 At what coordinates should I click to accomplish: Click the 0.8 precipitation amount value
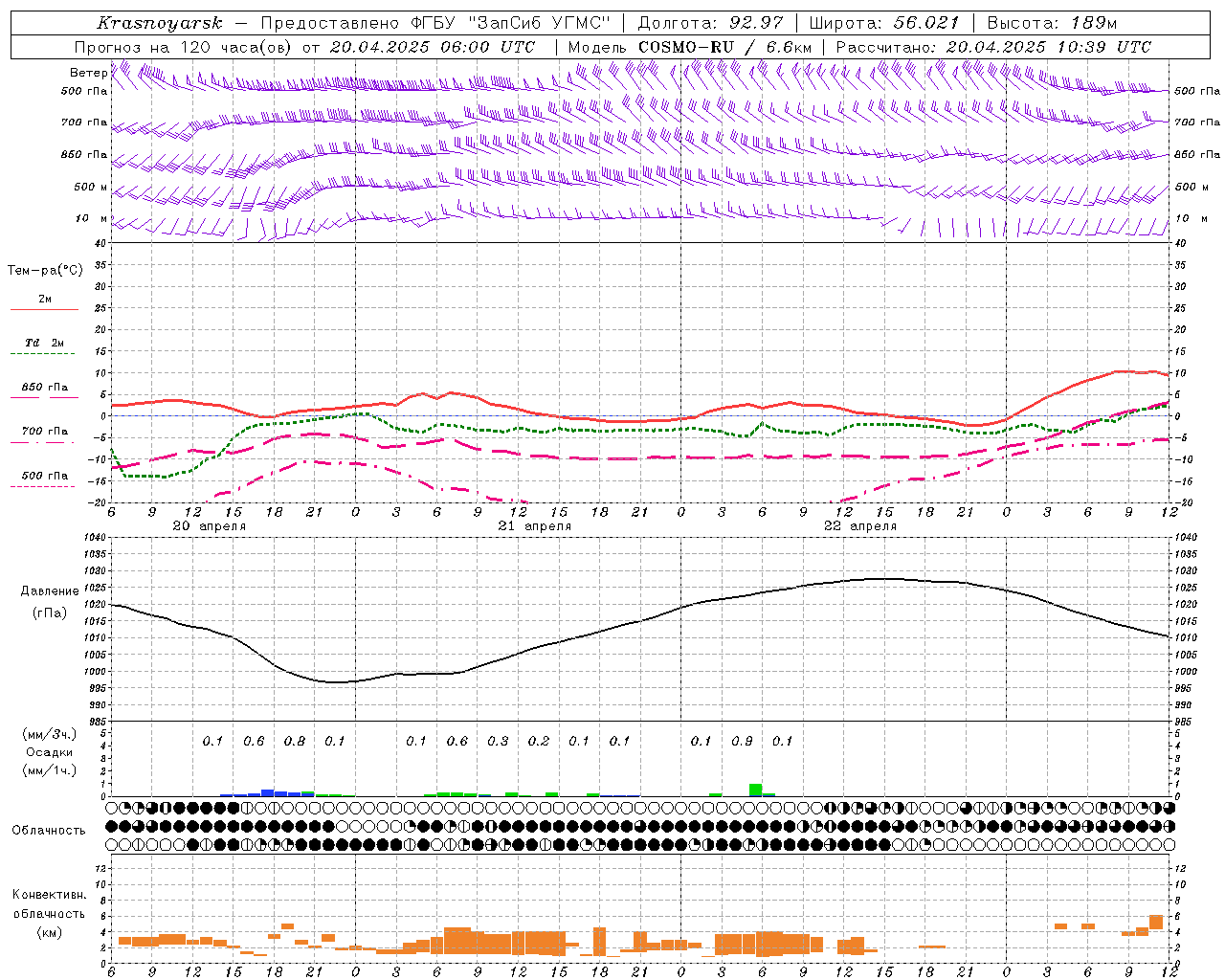pyautogui.click(x=295, y=741)
